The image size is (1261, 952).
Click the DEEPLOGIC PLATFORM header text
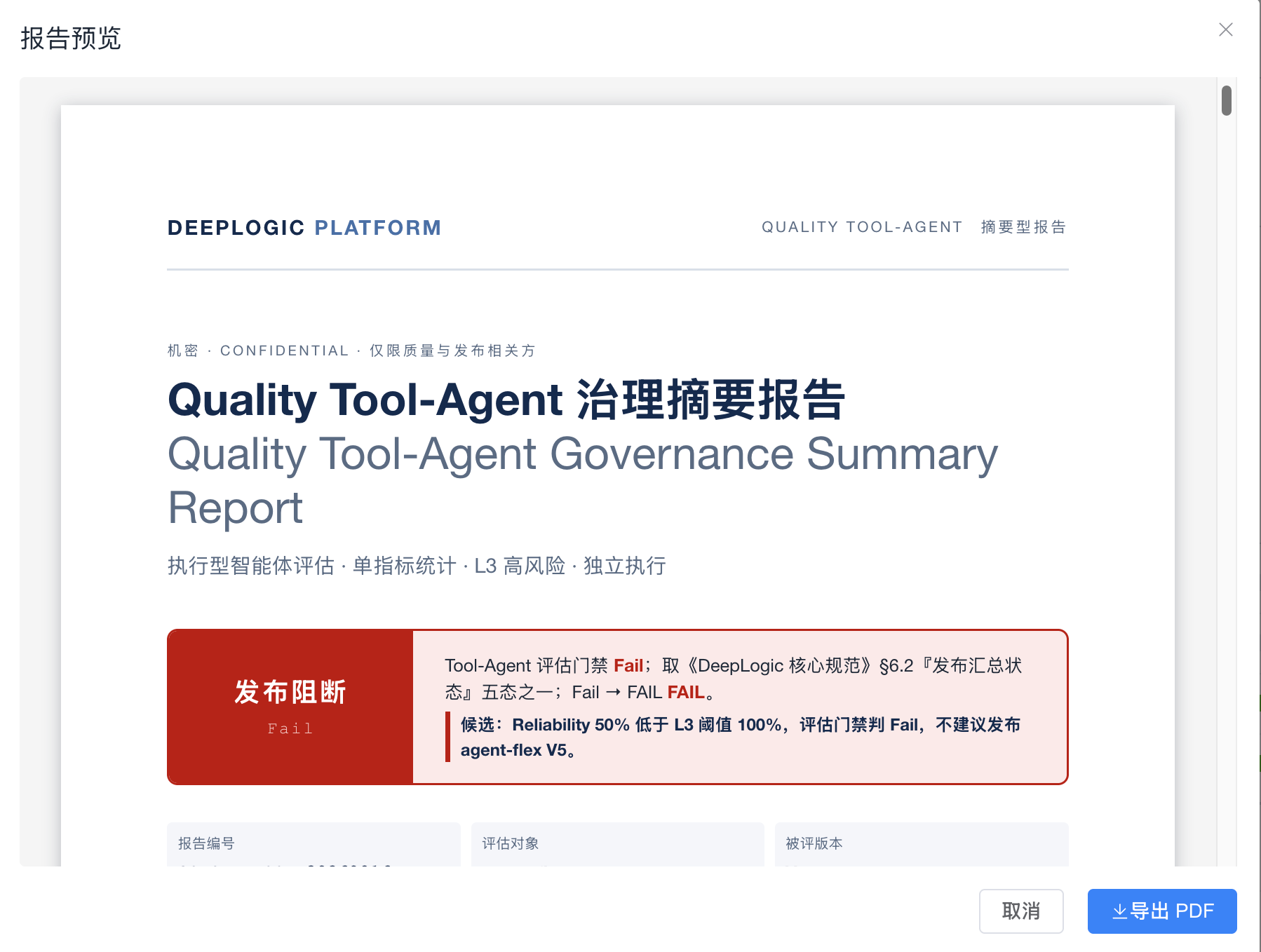point(304,228)
